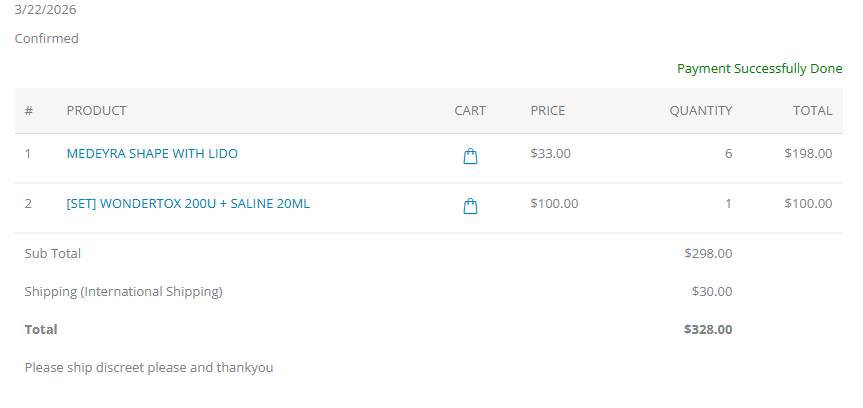Click the # column header
Viewport: 863px width, 408px height.
[29, 111]
